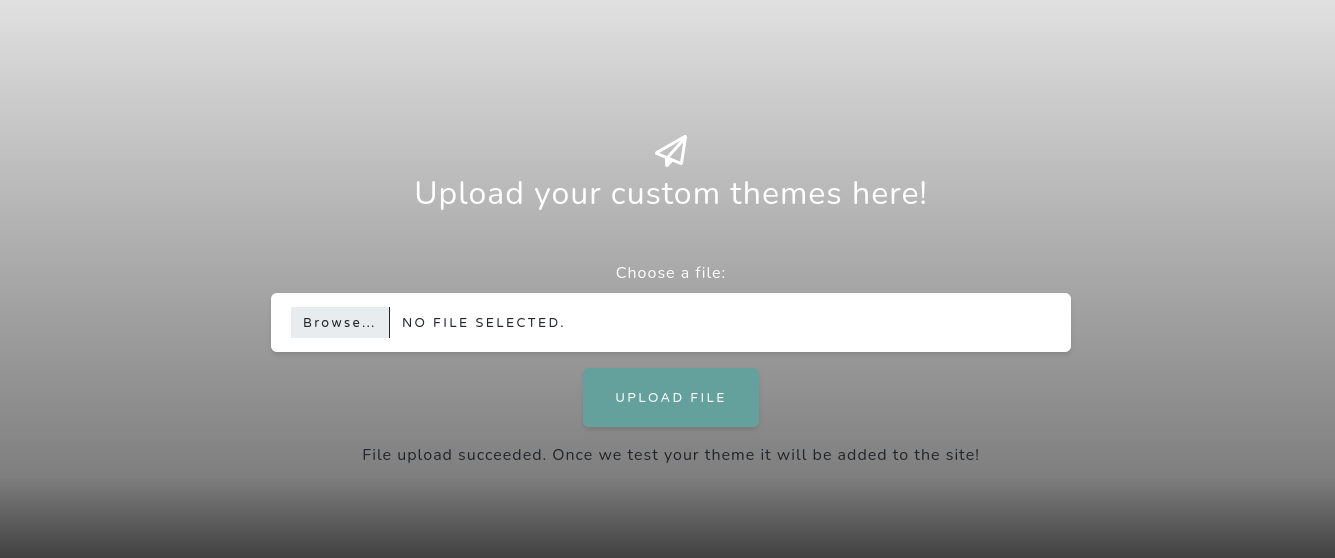The image size is (1335, 558).
Task: Submit the theme with Upload File
Action: (671, 398)
